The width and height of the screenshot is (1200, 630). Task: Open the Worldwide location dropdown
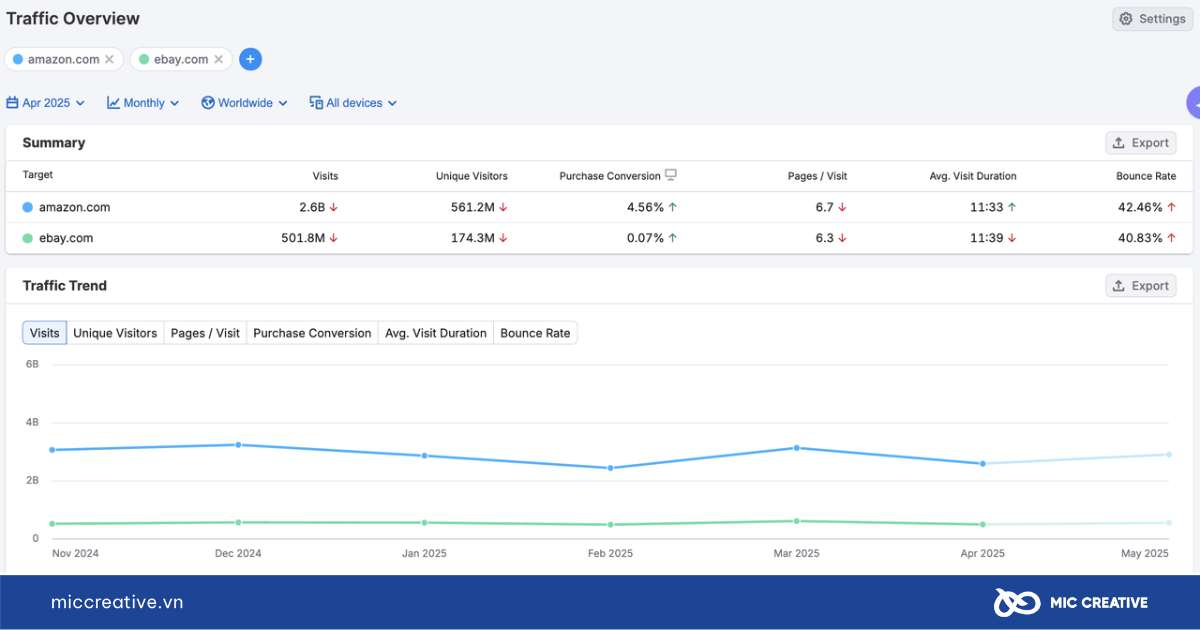[x=245, y=103]
